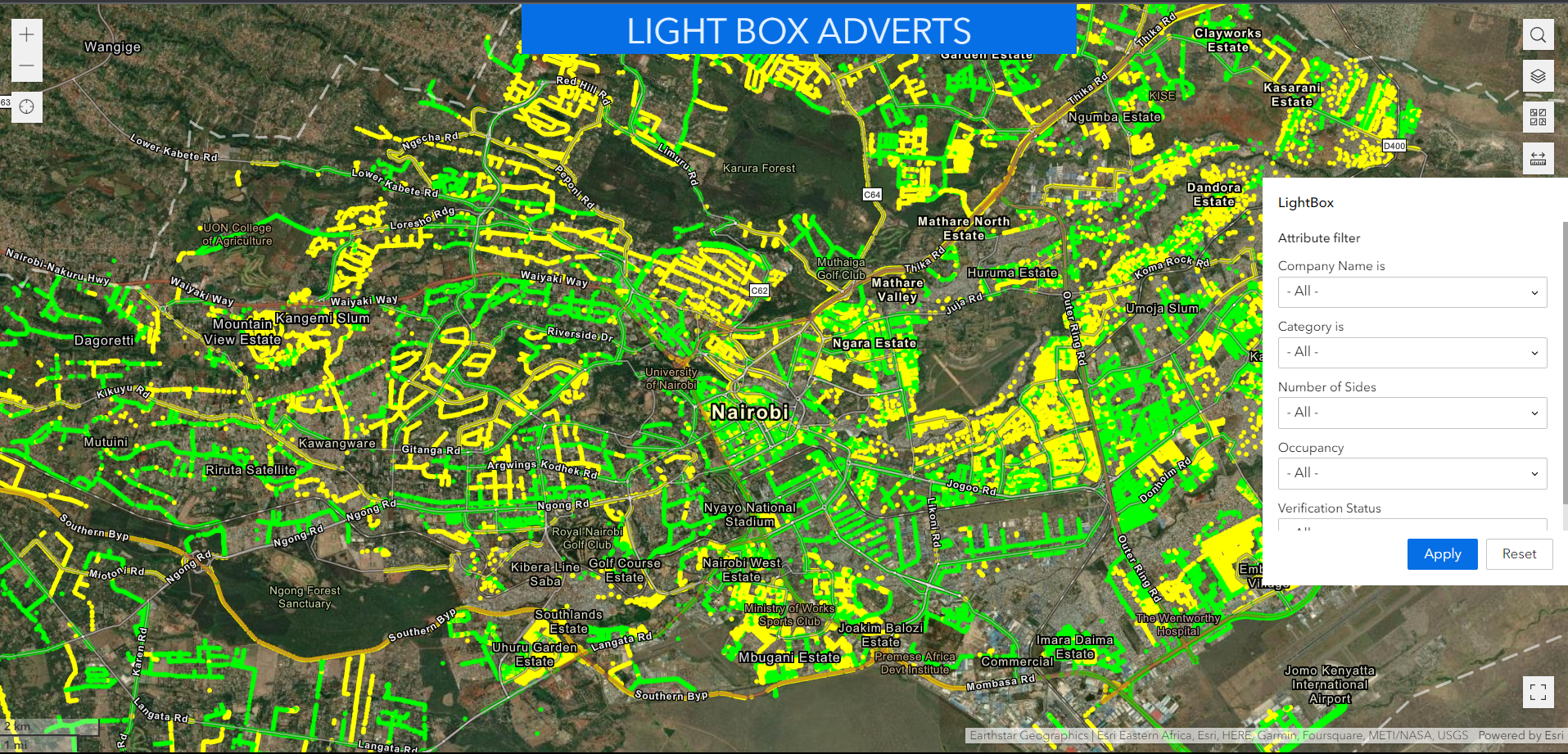Screen dimensions: 1568x754
Task: Activate the measurement ruler tool
Action: (1538, 158)
